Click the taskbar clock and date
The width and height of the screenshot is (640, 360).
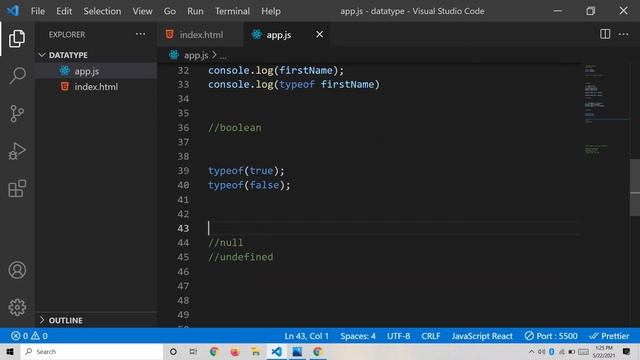(x=604, y=351)
